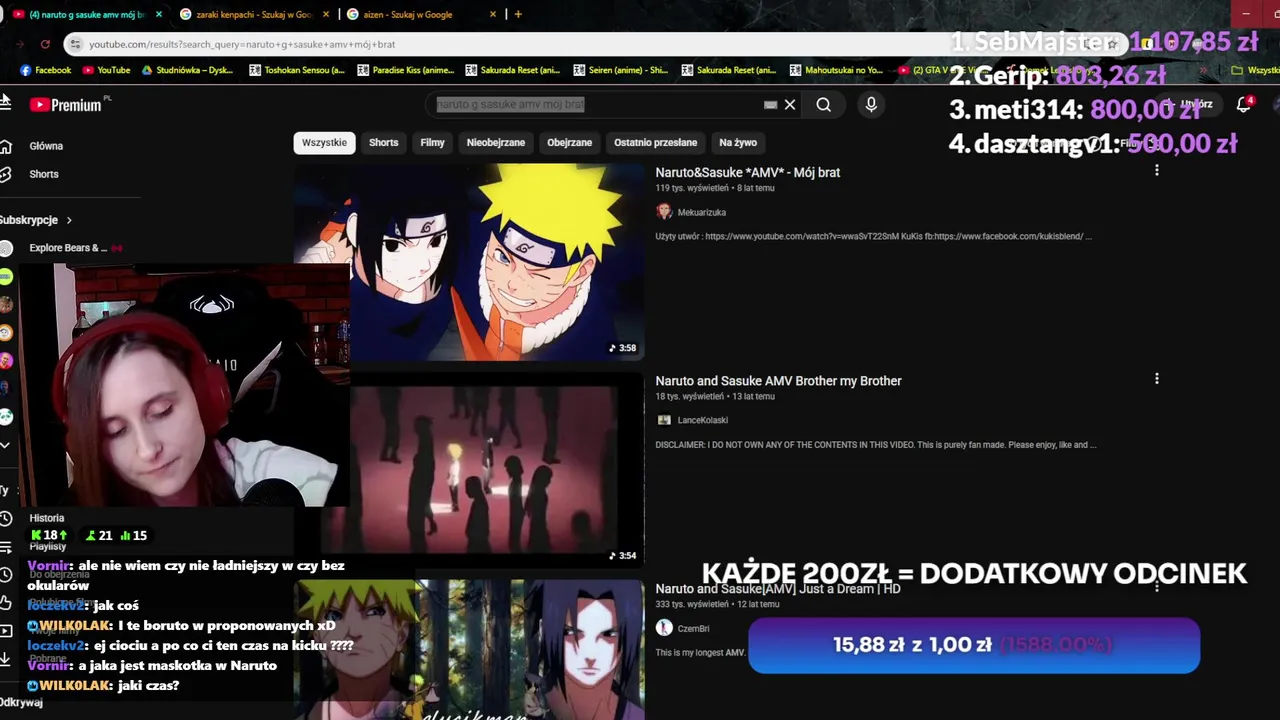Click the Mekuarizuka channel avatar

click(x=664, y=212)
